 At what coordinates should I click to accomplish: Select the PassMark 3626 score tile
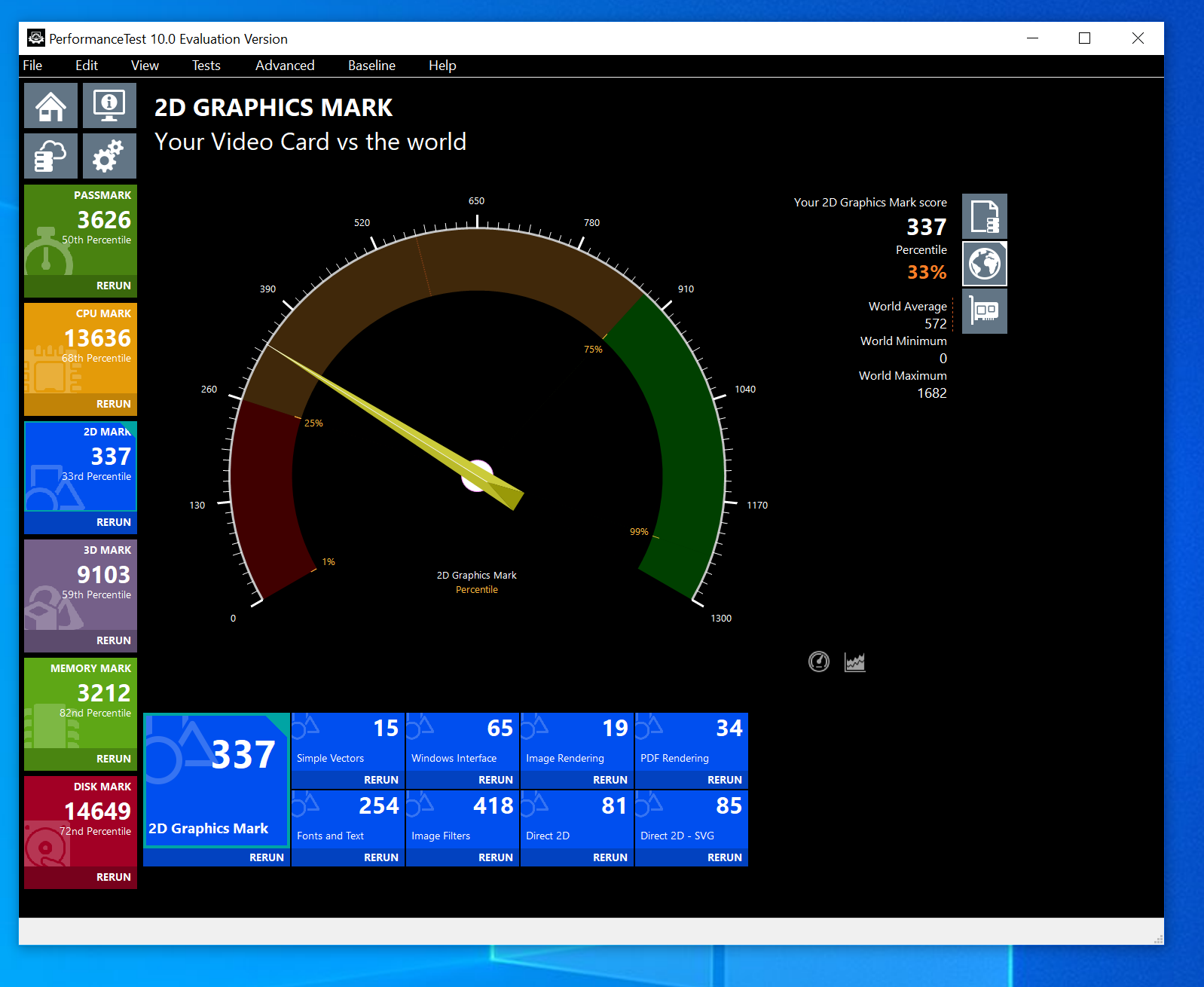click(x=81, y=230)
